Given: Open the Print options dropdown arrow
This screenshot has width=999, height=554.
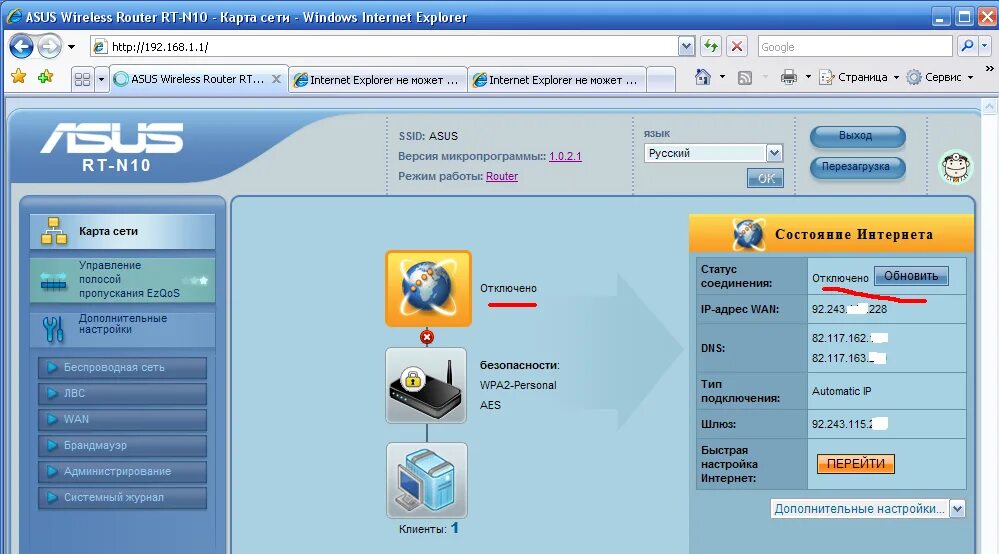Looking at the screenshot, I should tap(808, 77).
